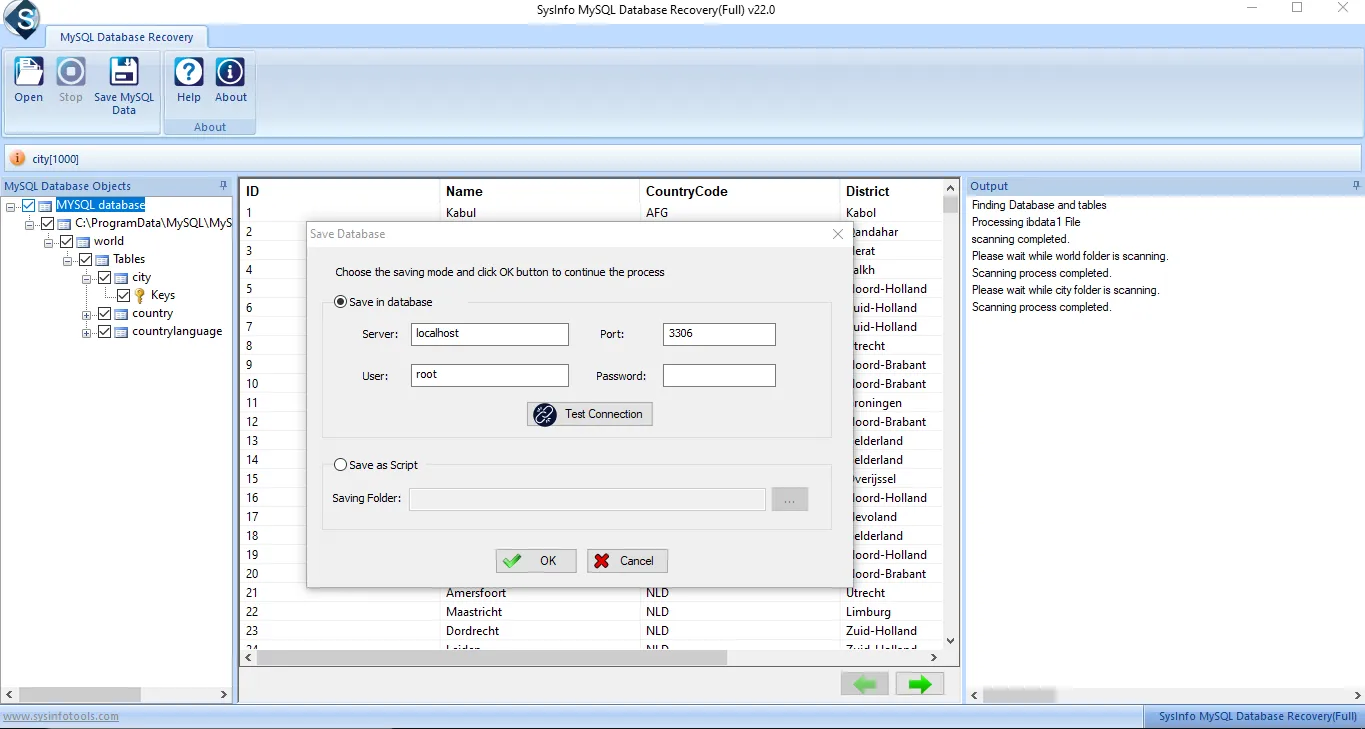
Task: Select the Keys item under city
Action: (x=163, y=296)
